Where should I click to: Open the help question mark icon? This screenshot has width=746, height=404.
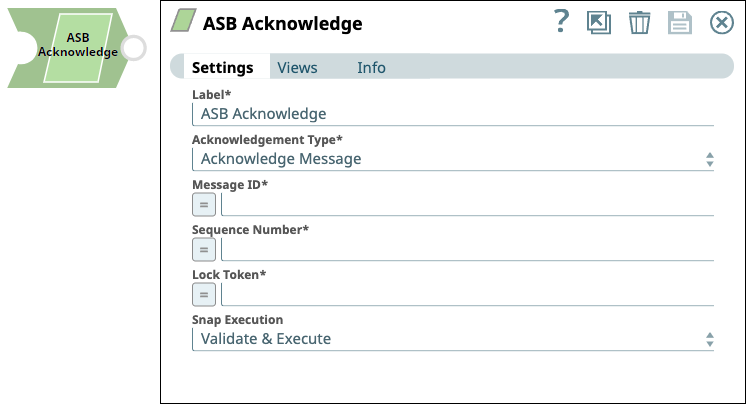(x=561, y=22)
